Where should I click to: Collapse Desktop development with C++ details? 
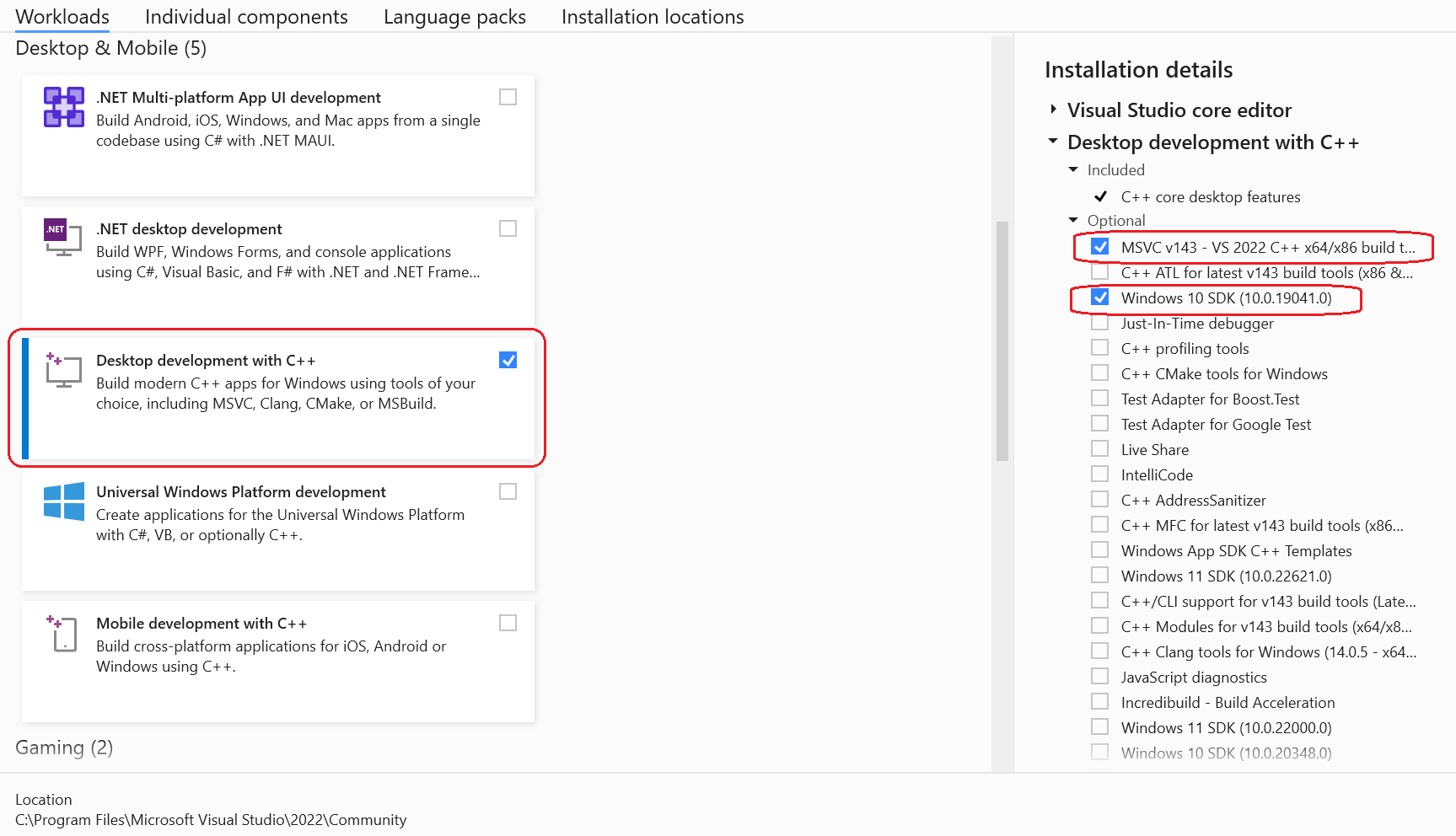coord(1053,142)
